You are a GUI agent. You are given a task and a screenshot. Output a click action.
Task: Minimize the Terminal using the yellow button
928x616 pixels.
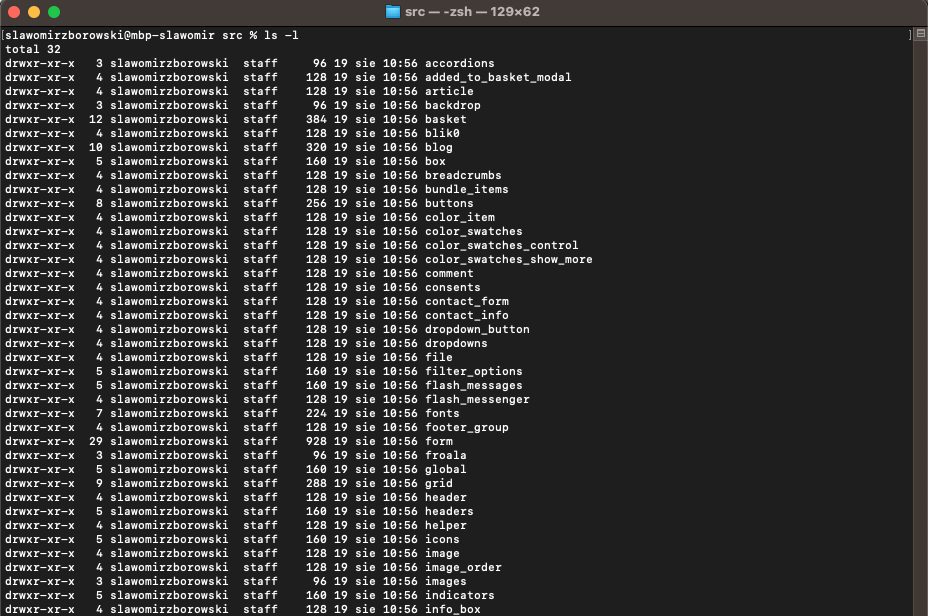[33, 12]
